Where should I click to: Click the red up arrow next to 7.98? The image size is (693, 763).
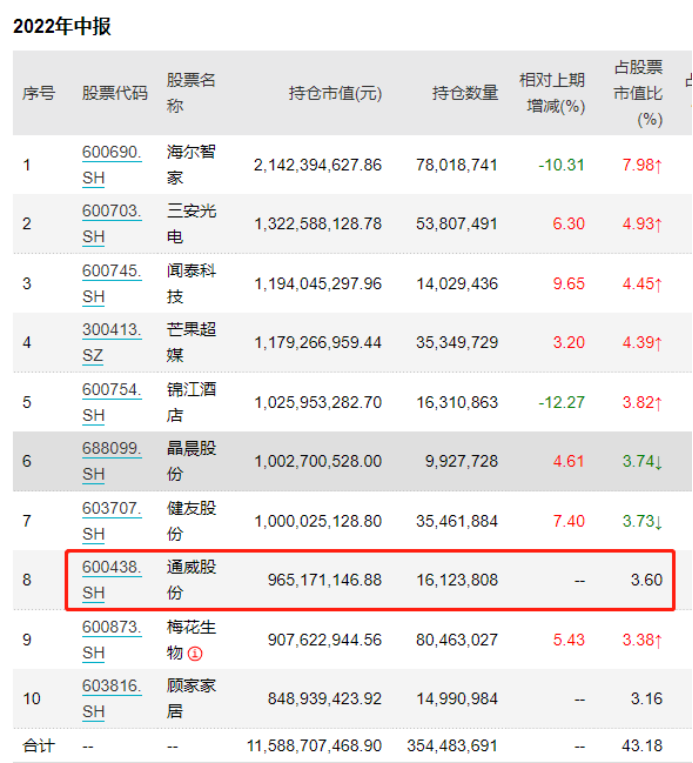click(x=659, y=164)
